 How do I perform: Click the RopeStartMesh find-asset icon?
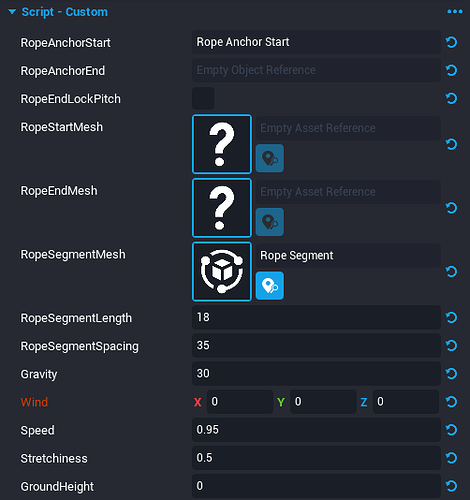270,158
